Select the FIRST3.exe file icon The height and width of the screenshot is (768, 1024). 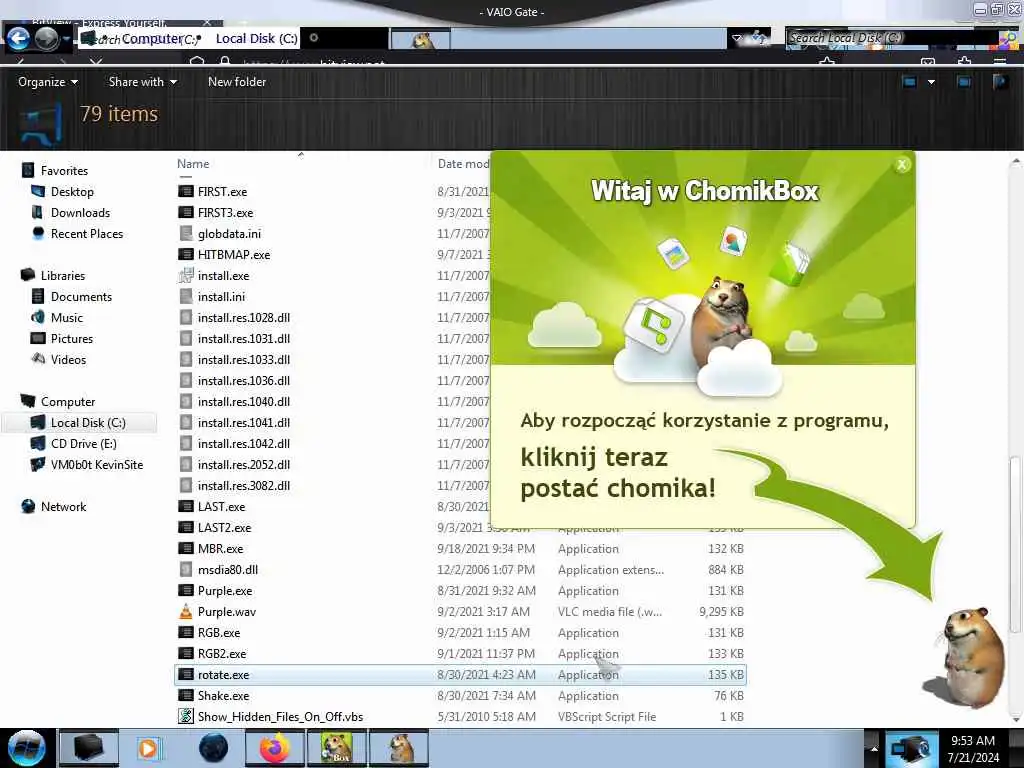click(185, 212)
